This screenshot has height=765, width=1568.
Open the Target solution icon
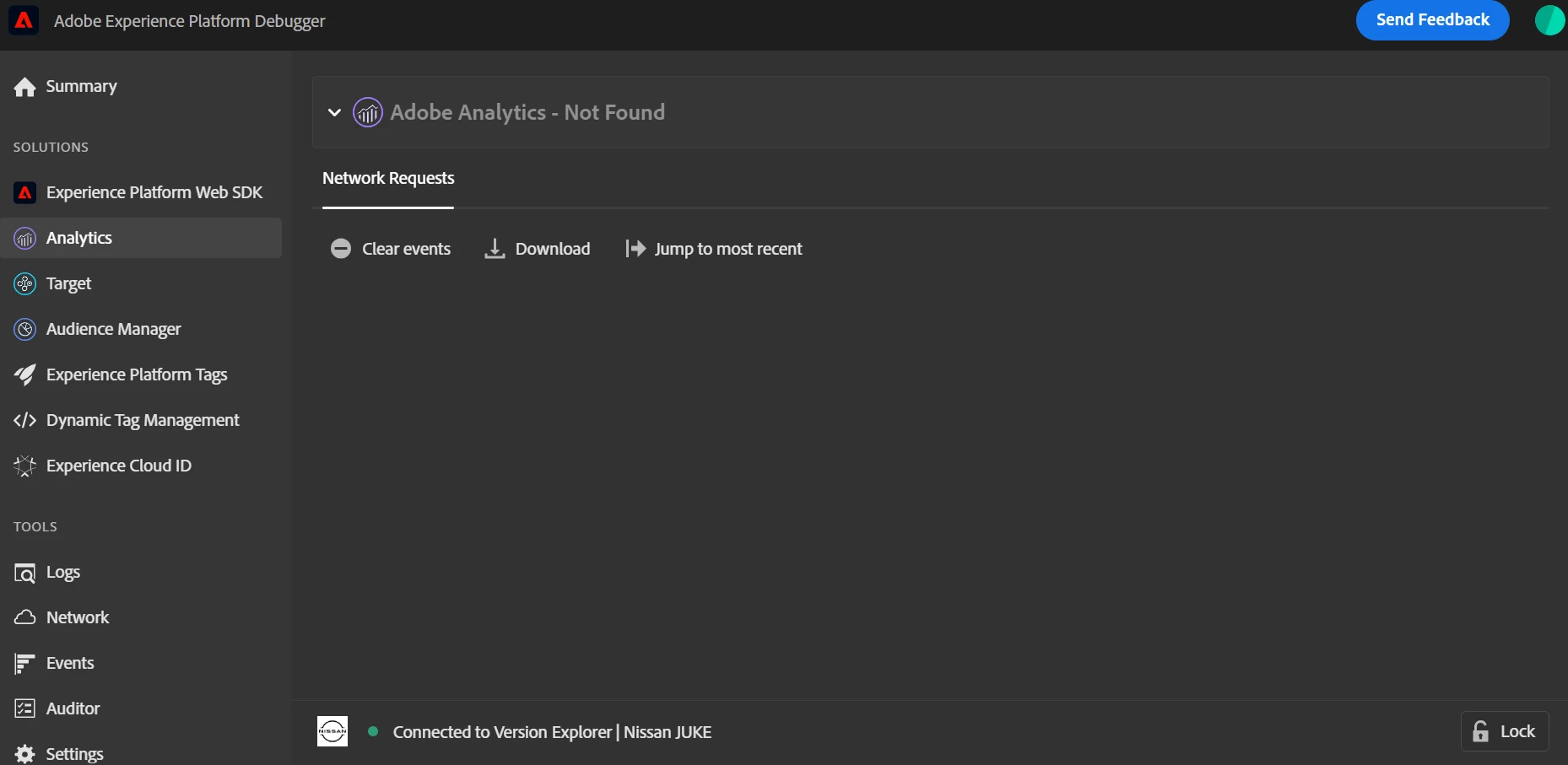tap(25, 284)
